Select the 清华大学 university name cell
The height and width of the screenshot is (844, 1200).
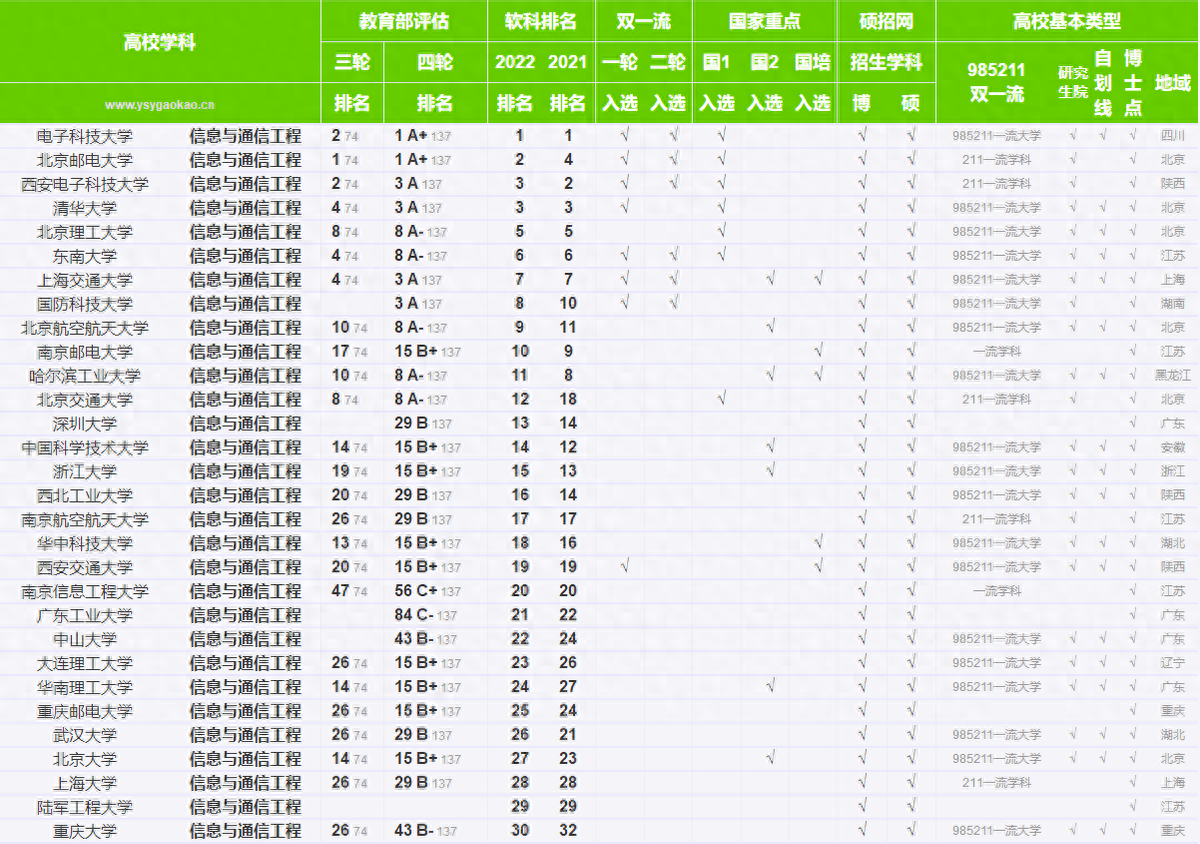85,208
